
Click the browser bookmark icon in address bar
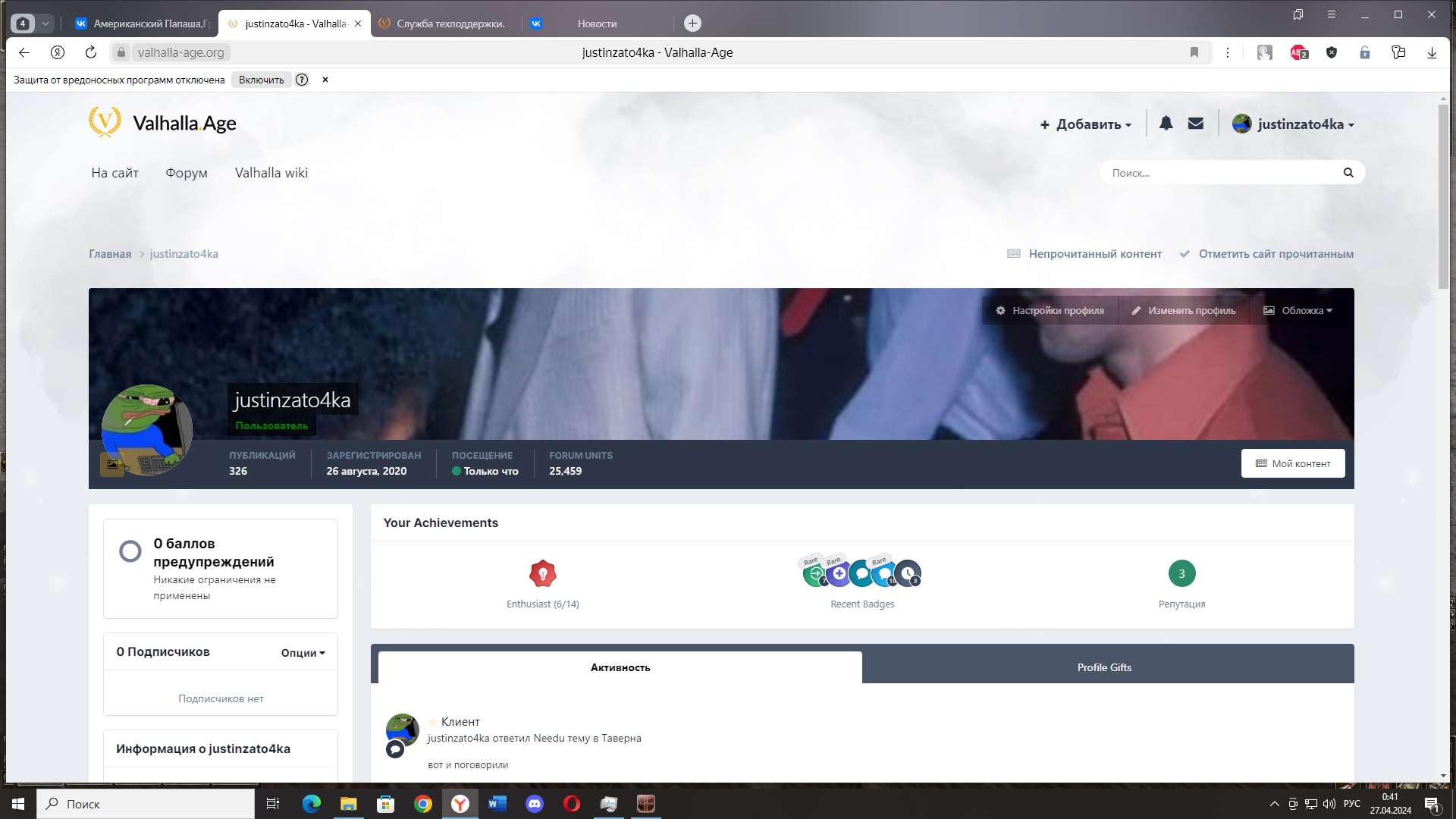[1194, 52]
